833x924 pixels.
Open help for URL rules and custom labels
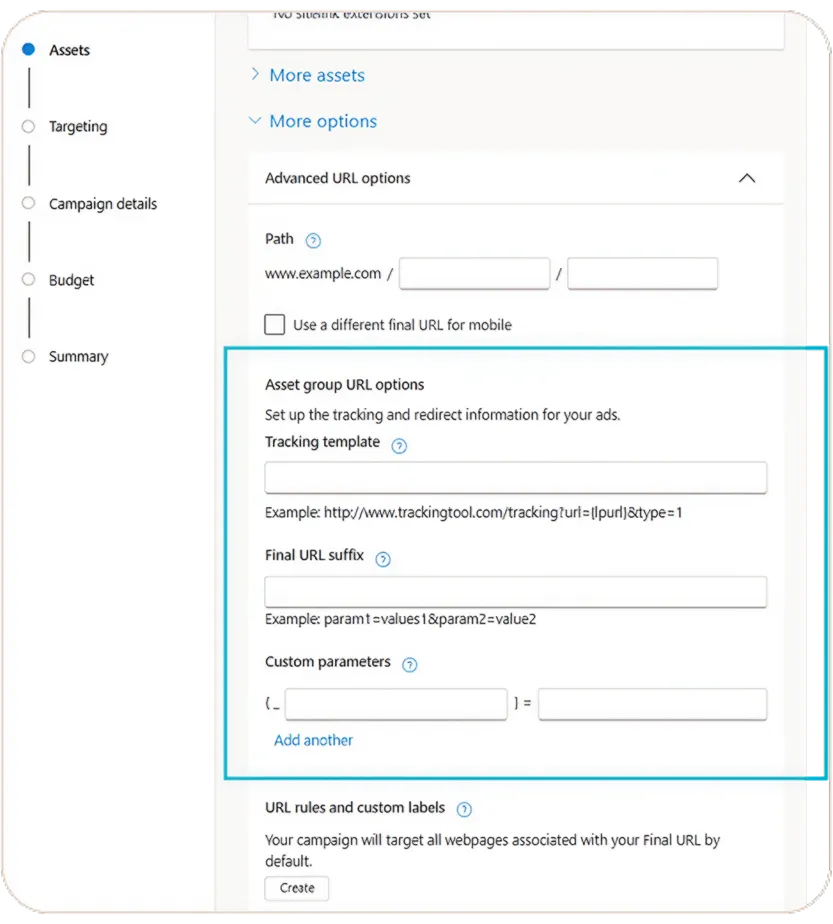pos(464,810)
